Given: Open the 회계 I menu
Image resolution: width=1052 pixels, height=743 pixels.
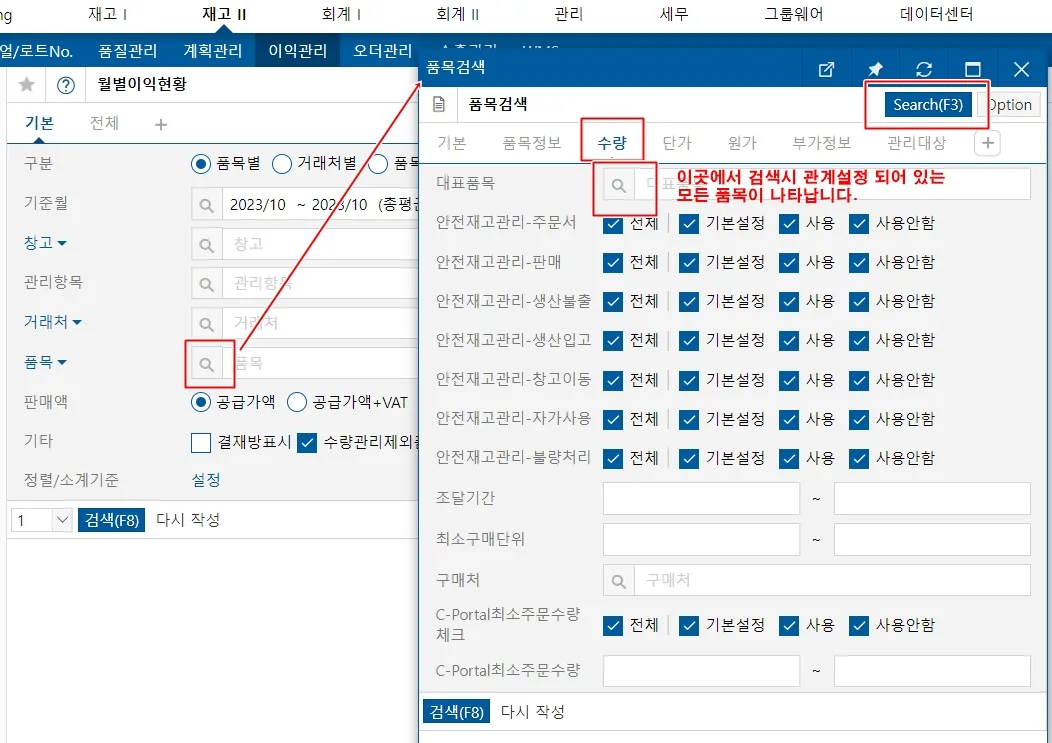Looking at the screenshot, I should click(x=341, y=14).
